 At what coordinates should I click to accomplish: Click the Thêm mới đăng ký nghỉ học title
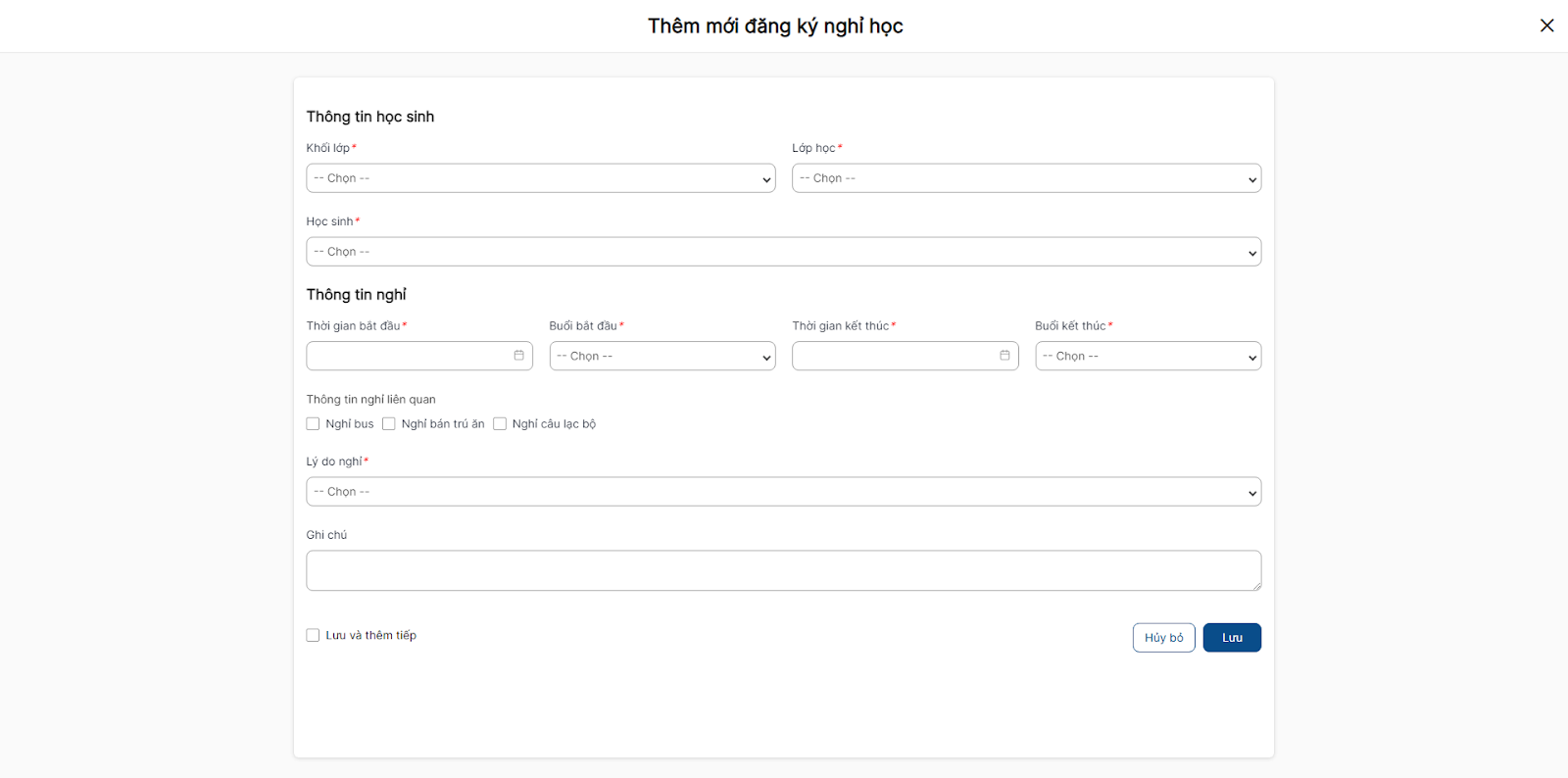(x=775, y=26)
